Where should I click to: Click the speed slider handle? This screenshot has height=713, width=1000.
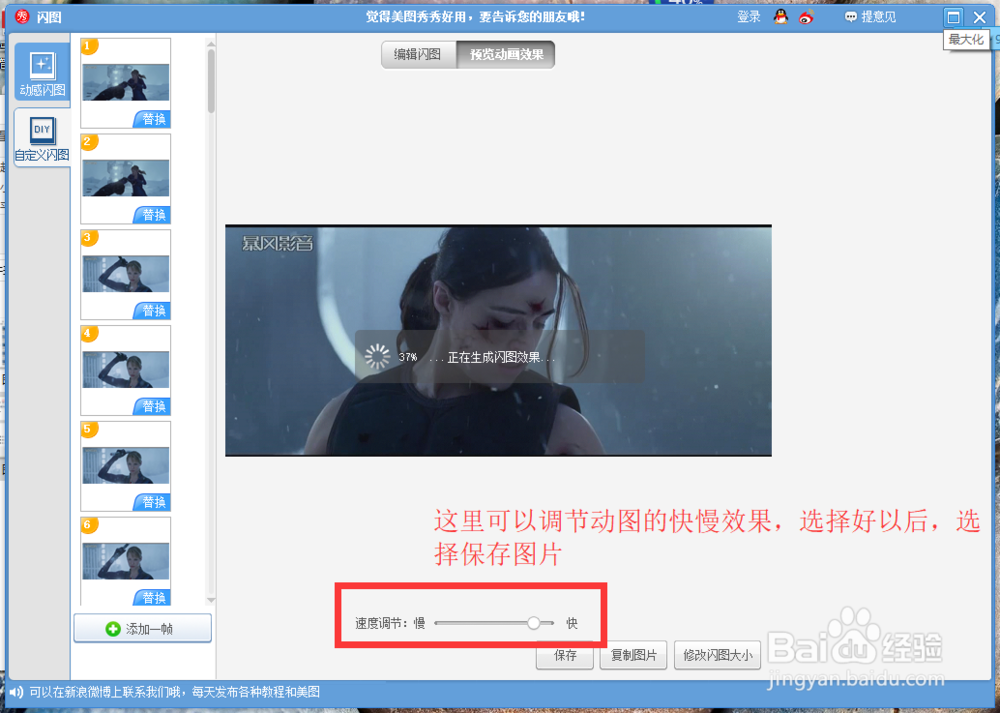pos(534,623)
